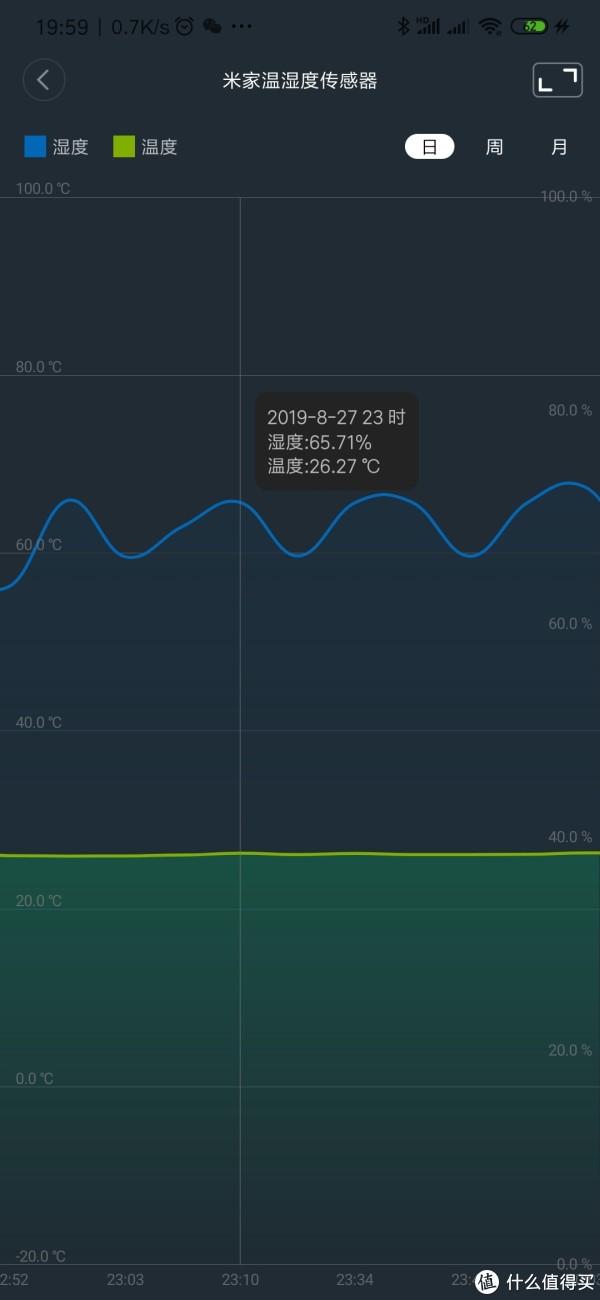Toggle the green 温度 temperature series
Viewport: 600px width, 1300px height.
point(145,147)
